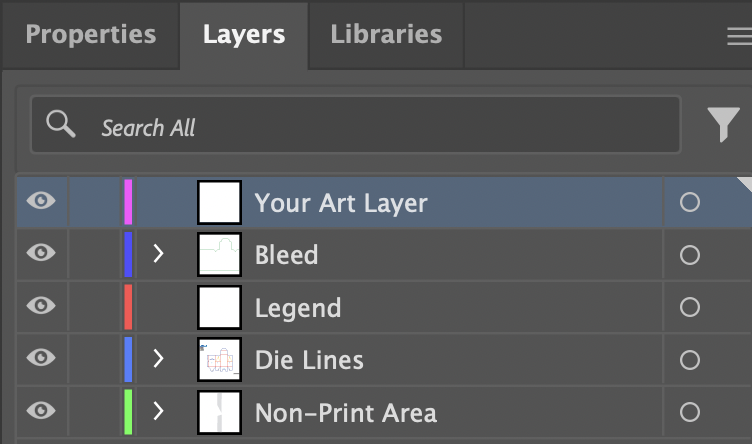Screen dimensions: 752x444
Task: Switch to the Libraries tab
Action: point(386,34)
